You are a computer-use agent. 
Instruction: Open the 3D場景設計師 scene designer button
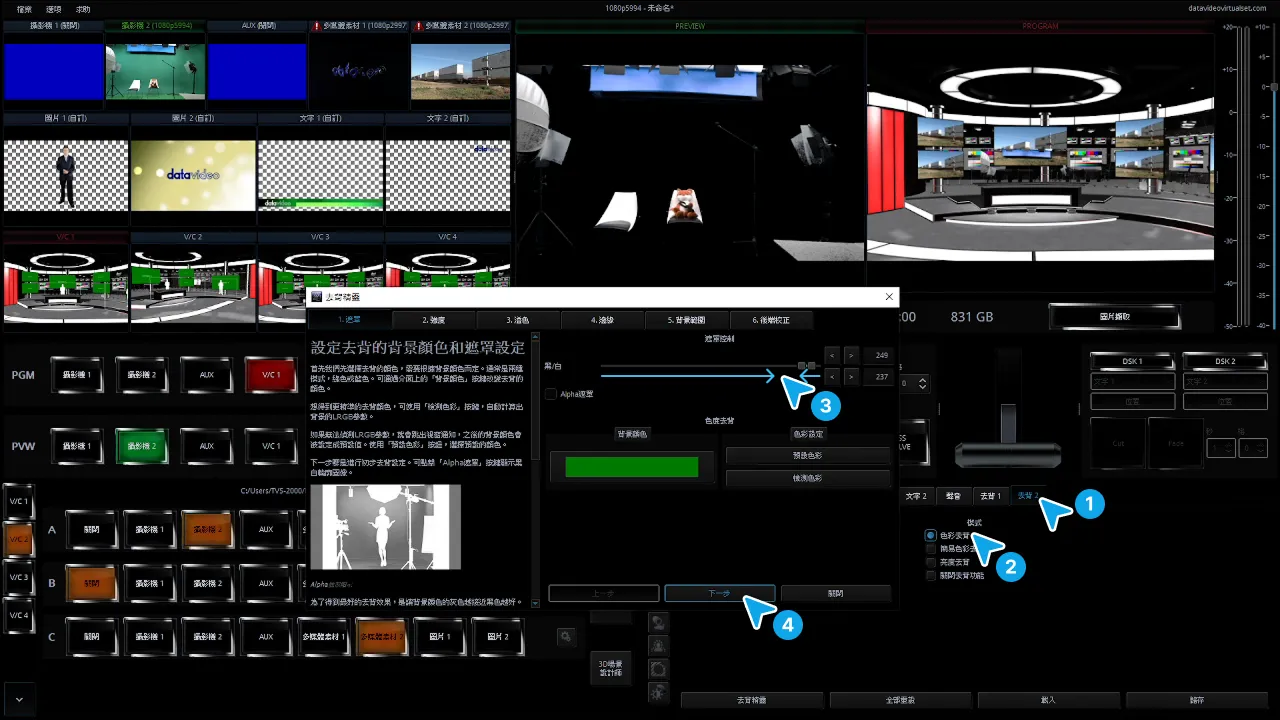[x=610, y=666]
